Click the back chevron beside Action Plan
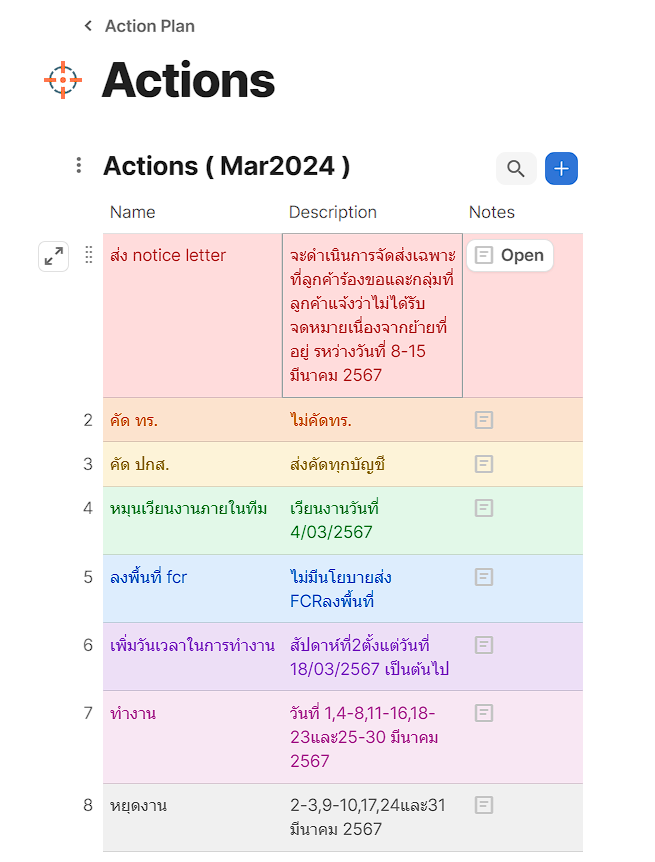Screen dimensions: 655x862 (x=88, y=26)
